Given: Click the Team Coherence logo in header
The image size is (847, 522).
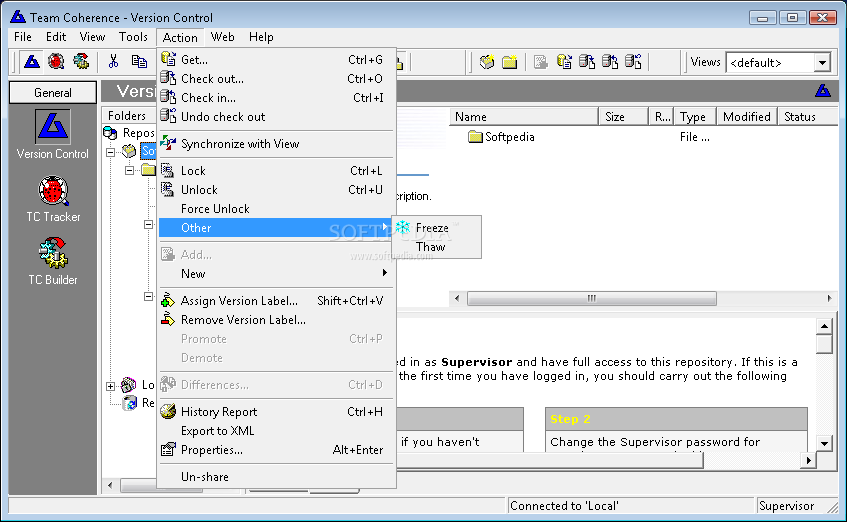Looking at the screenshot, I should (x=823, y=91).
